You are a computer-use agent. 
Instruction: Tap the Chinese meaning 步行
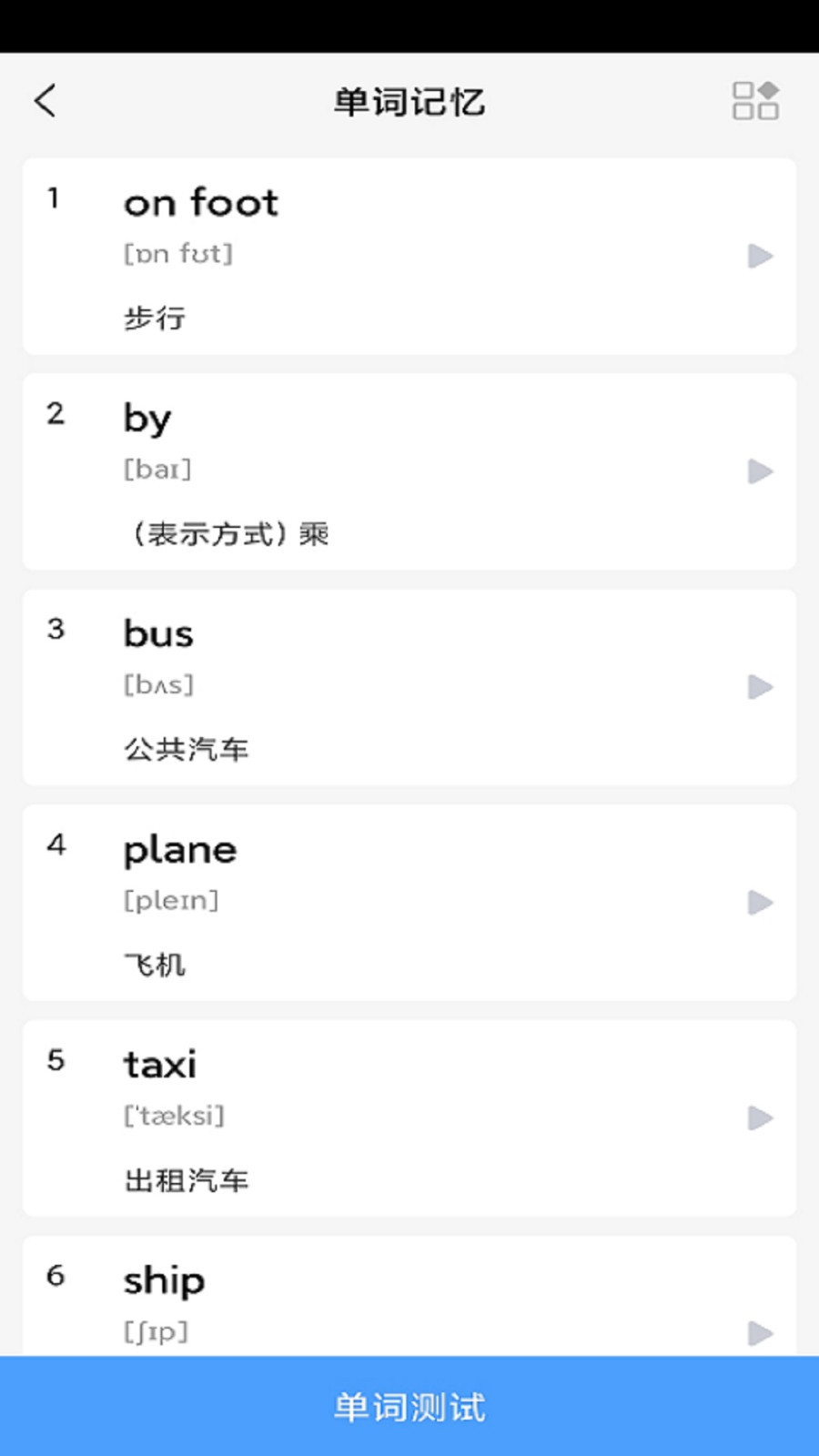click(155, 318)
